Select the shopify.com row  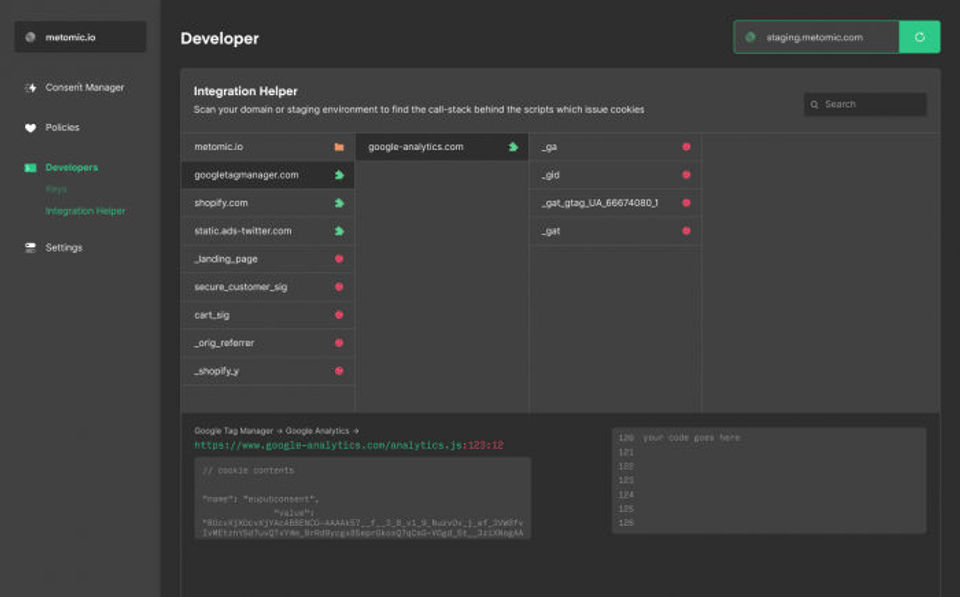[x=268, y=203]
